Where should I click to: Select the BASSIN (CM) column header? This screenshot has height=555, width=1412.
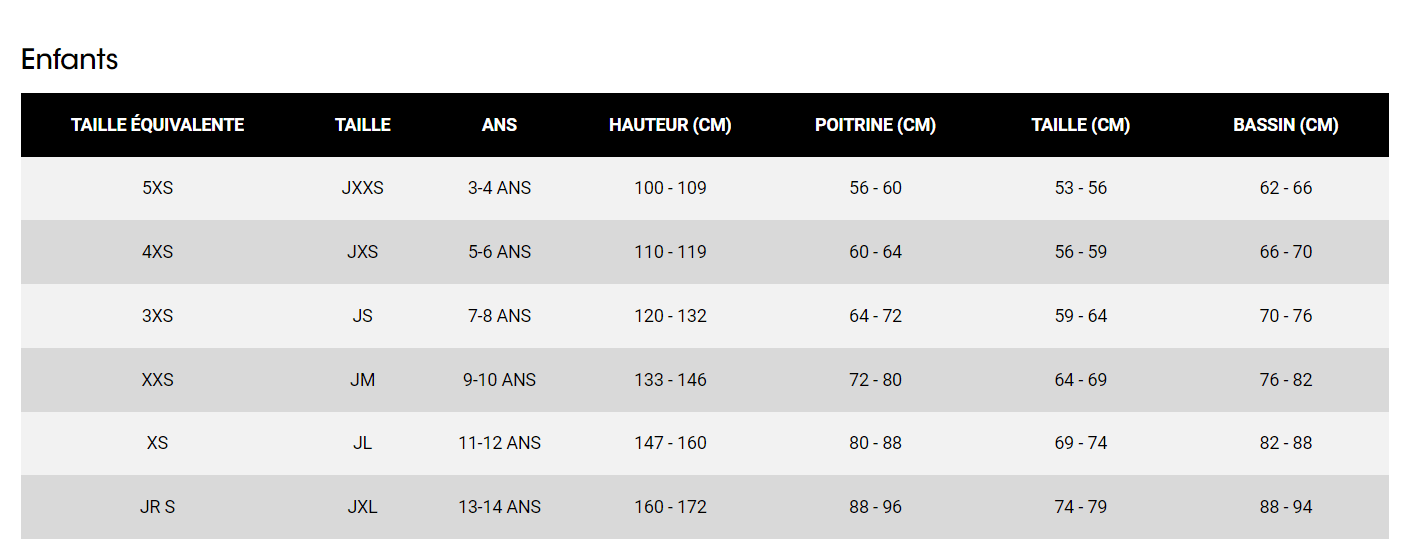[x=1285, y=125]
